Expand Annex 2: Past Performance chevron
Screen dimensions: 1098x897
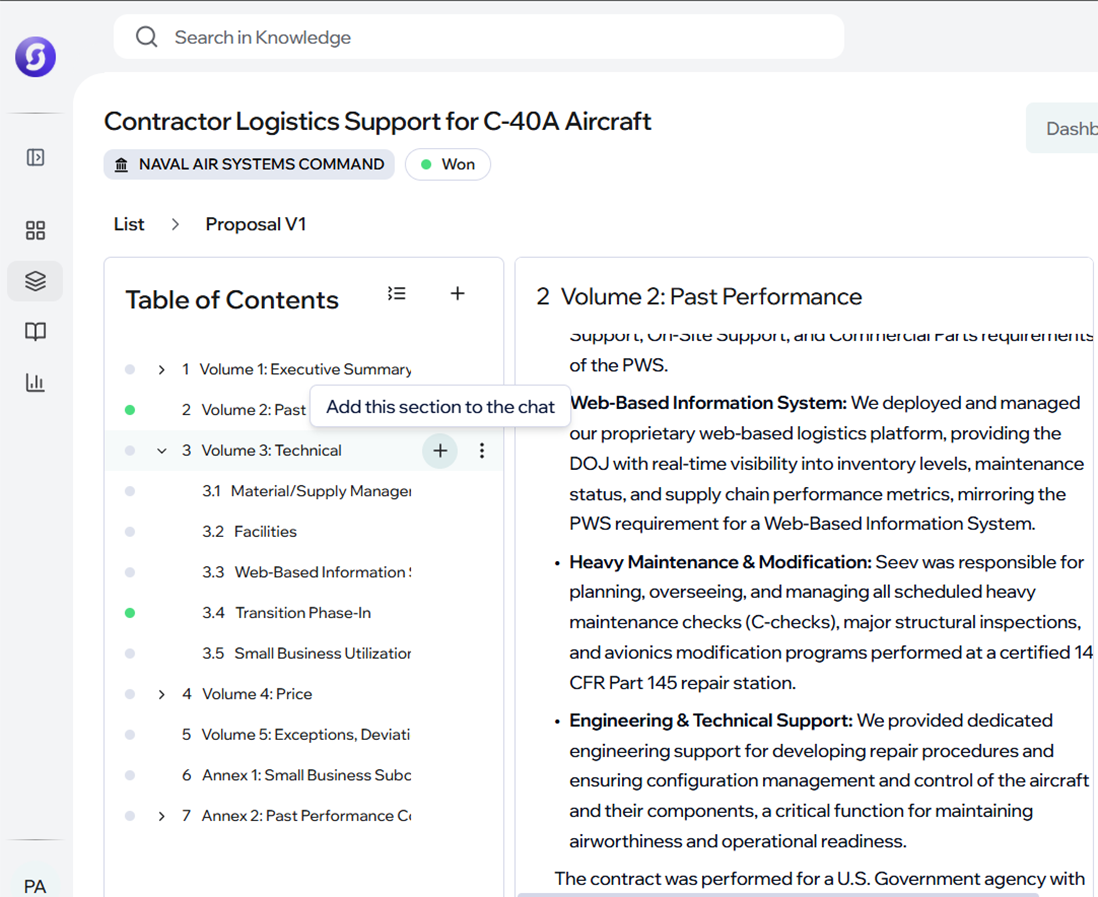click(162, 816)
